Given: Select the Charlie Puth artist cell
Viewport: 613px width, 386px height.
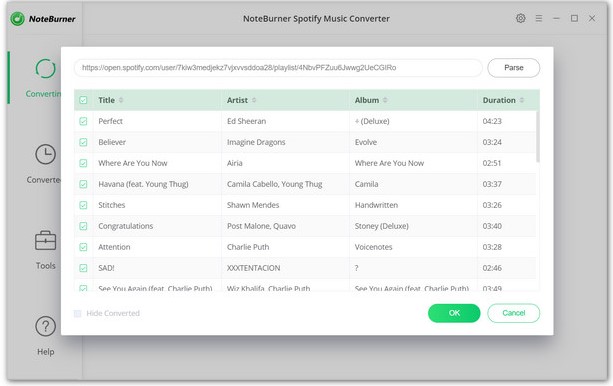Looking at the screenshot, I should (x=285, y=247).
